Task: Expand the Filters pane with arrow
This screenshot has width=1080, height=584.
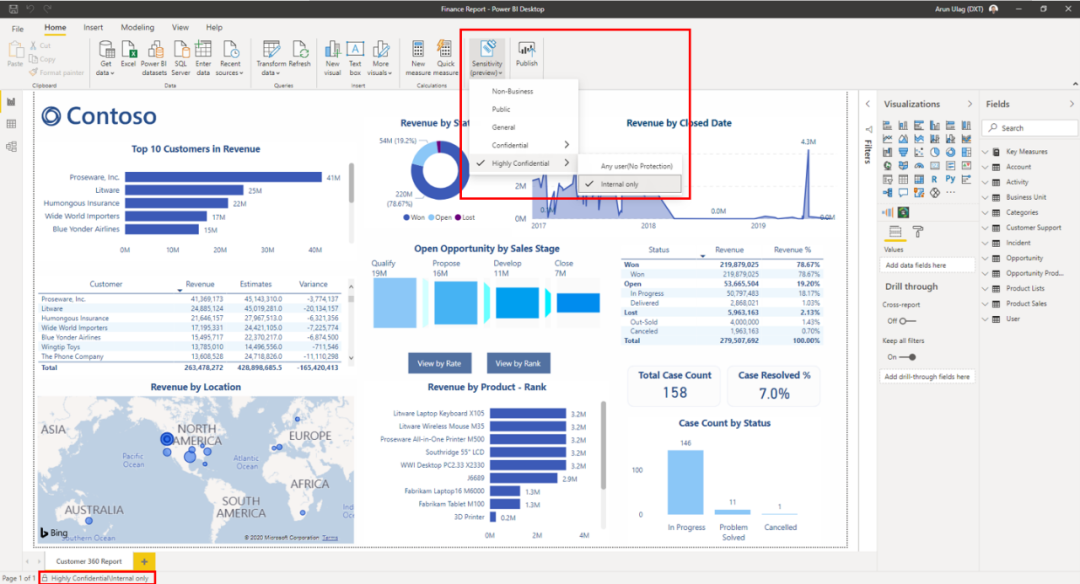Action: [868, 104]
